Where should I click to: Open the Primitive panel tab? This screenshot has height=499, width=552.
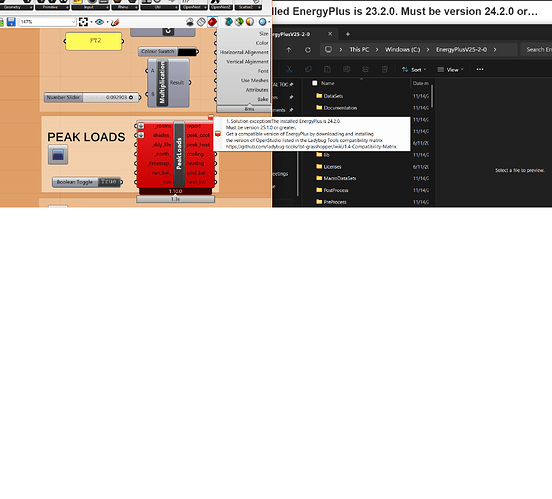[x=52, y=7]
